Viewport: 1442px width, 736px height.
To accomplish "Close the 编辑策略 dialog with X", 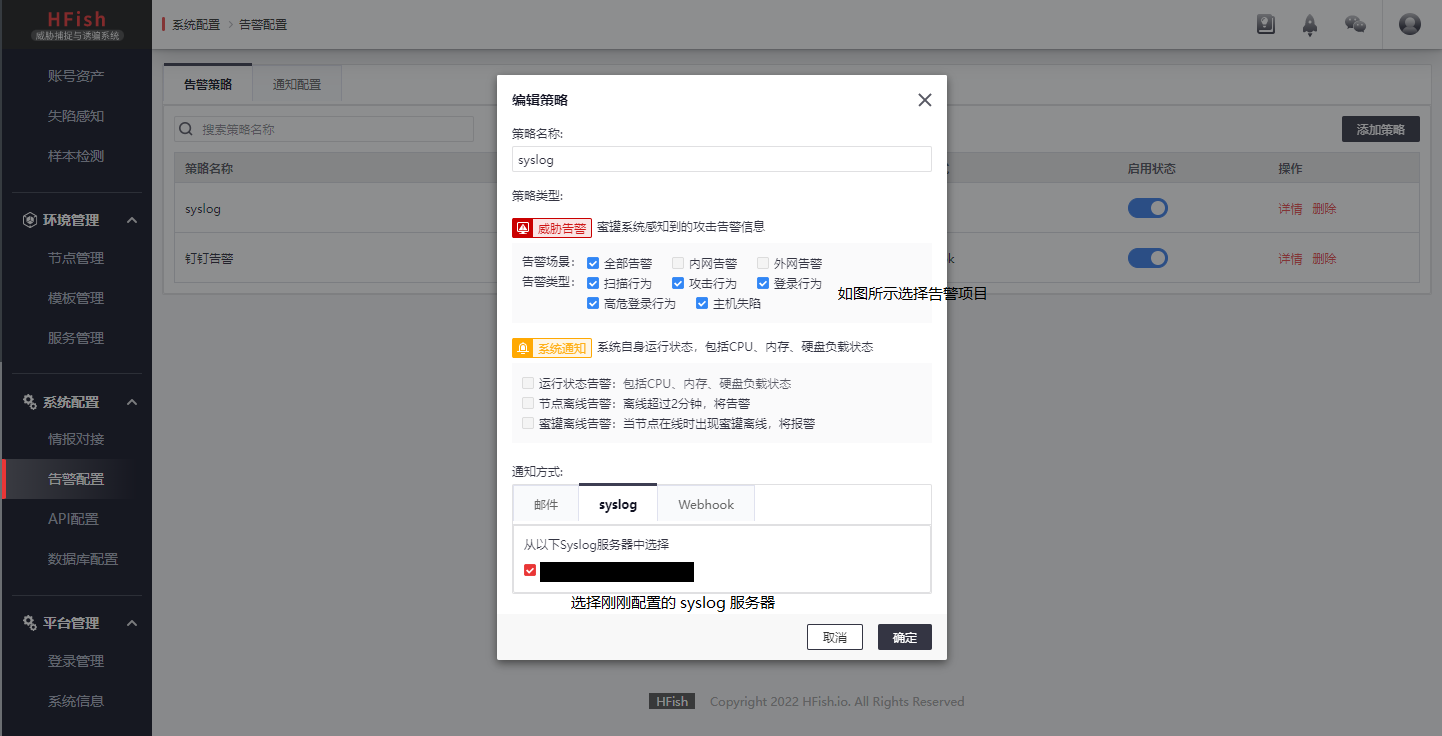I will point(924,100).
